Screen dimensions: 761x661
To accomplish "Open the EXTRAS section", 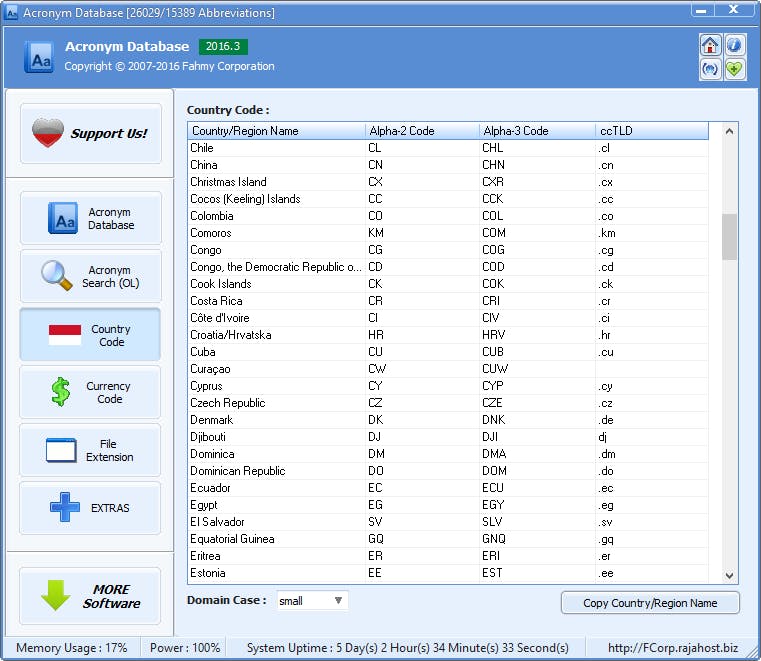I will tap(90, 508).
